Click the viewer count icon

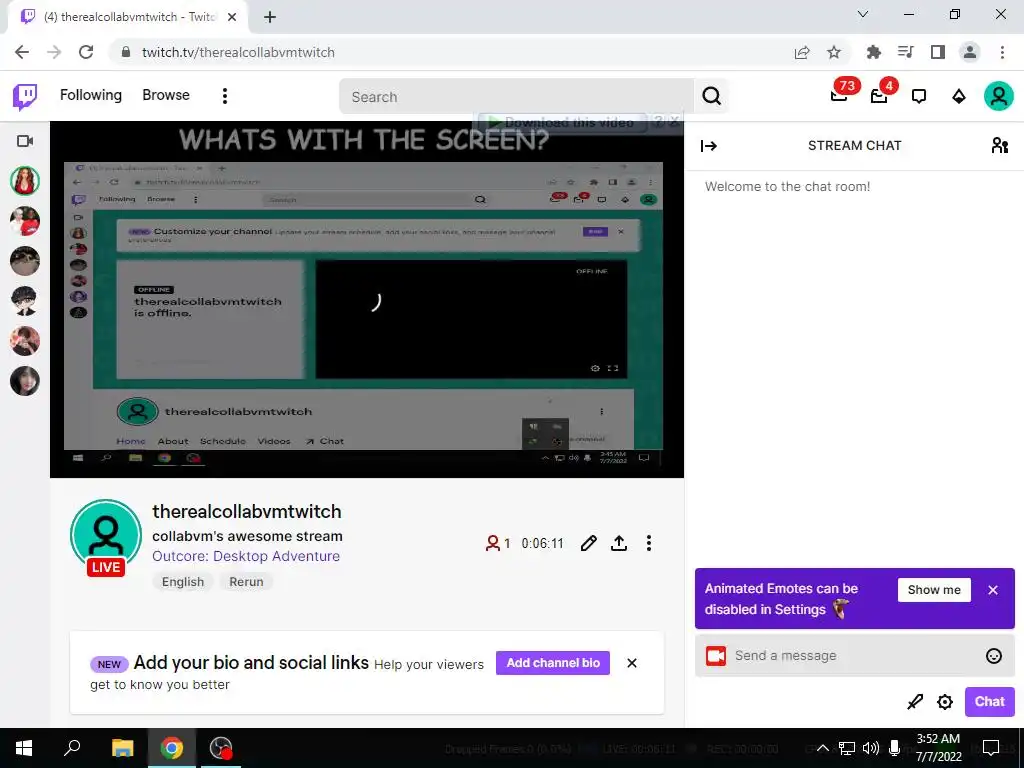(x=492, y=543)
